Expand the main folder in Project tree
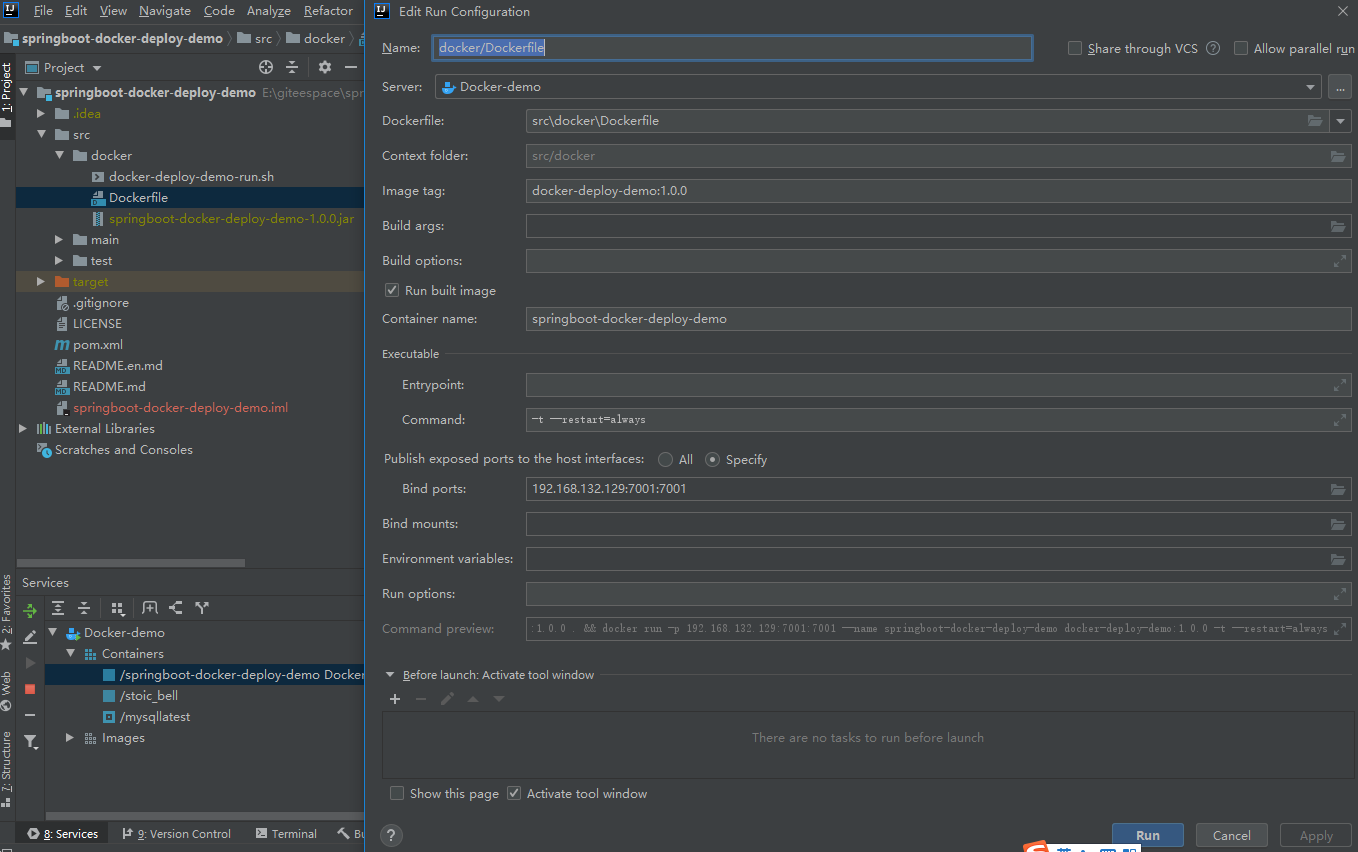 [x=59, y=240]
